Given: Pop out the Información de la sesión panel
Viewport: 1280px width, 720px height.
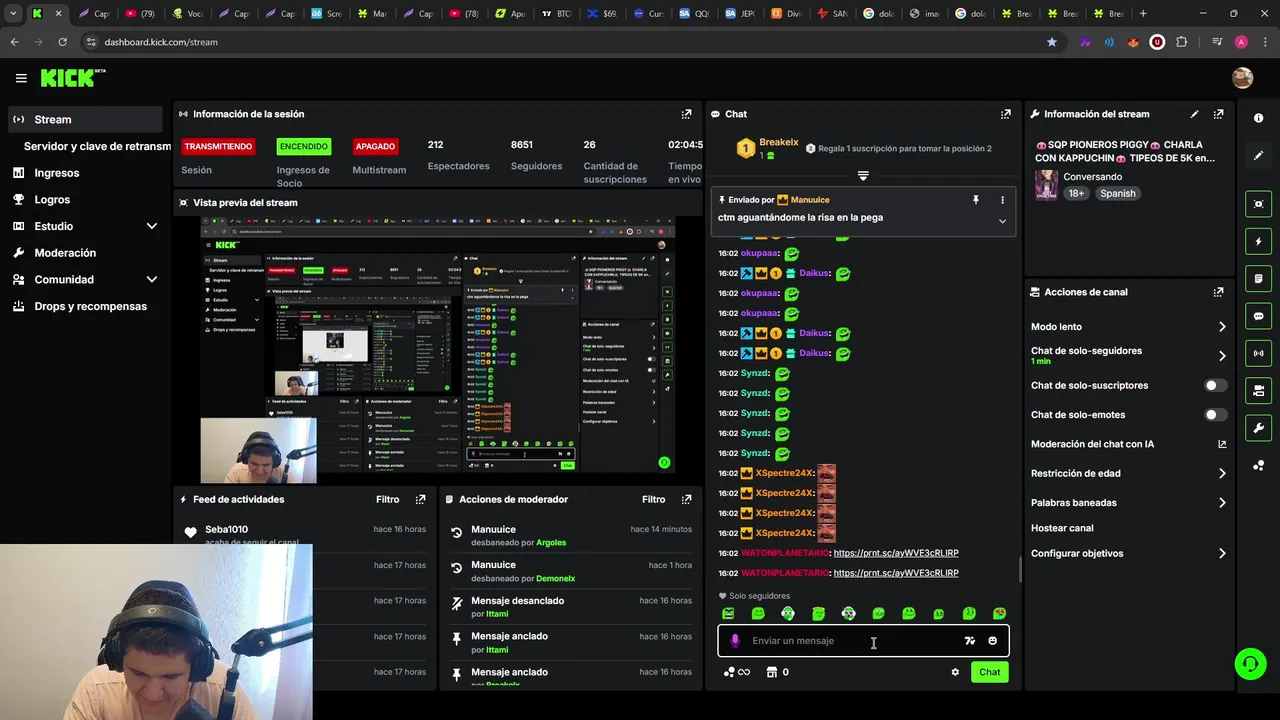Looking at the screenshot, I should point(686,114).
